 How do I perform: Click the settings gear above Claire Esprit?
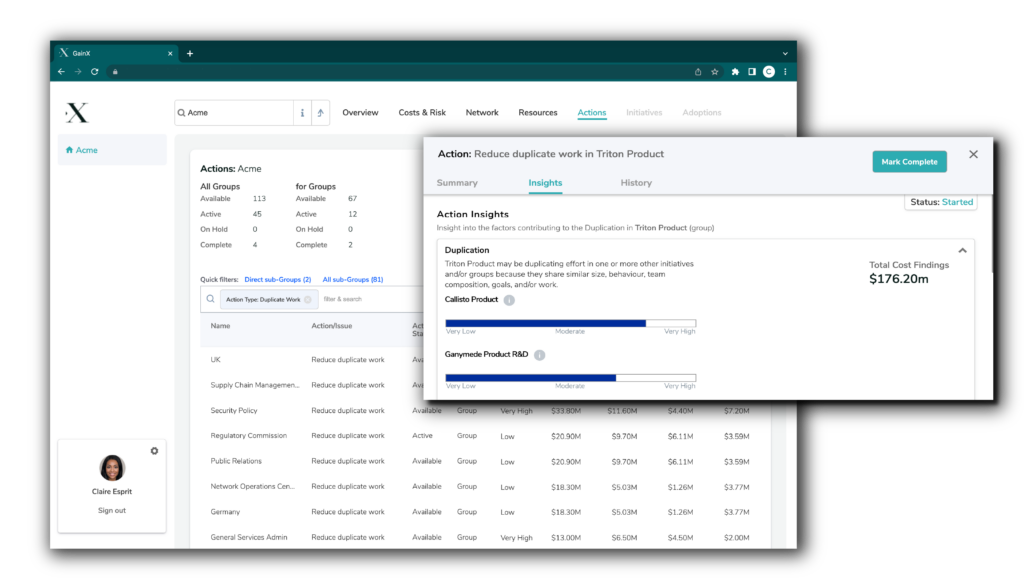(154, 450)
